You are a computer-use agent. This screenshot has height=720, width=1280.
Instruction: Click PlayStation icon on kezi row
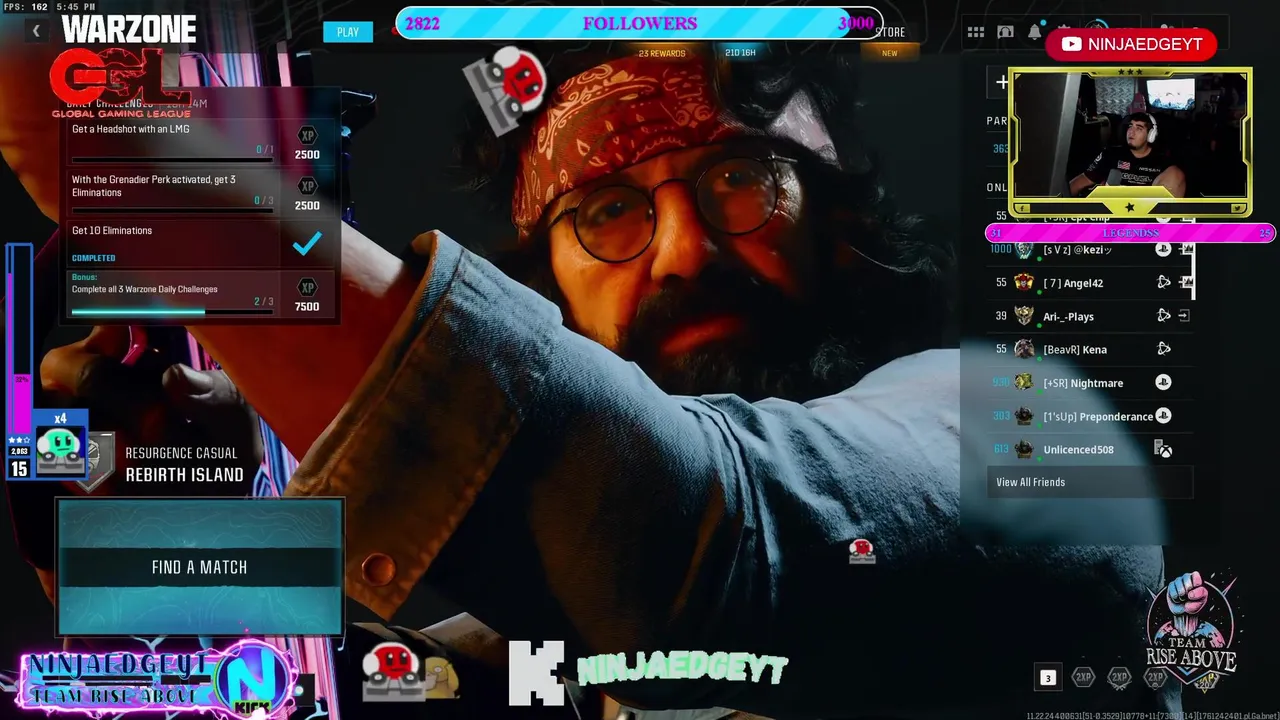(x=1163, y=249)
